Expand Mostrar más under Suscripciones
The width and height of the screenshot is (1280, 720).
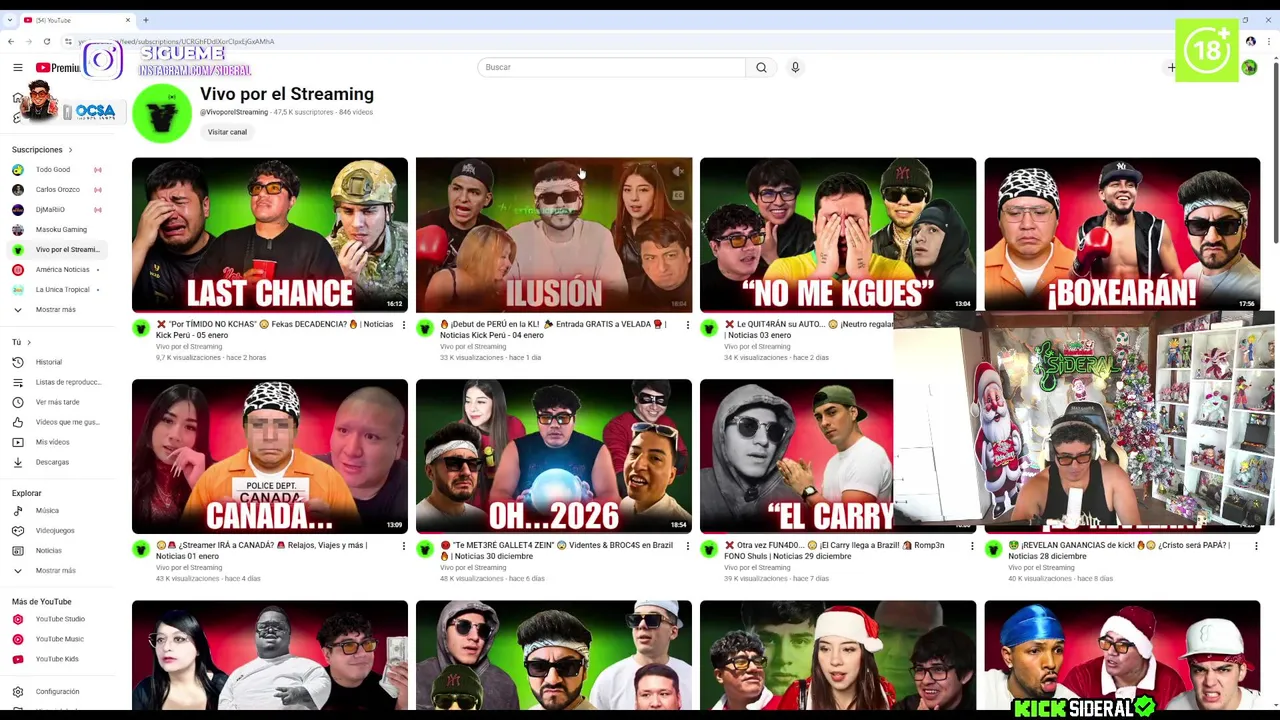pos(57,310)
